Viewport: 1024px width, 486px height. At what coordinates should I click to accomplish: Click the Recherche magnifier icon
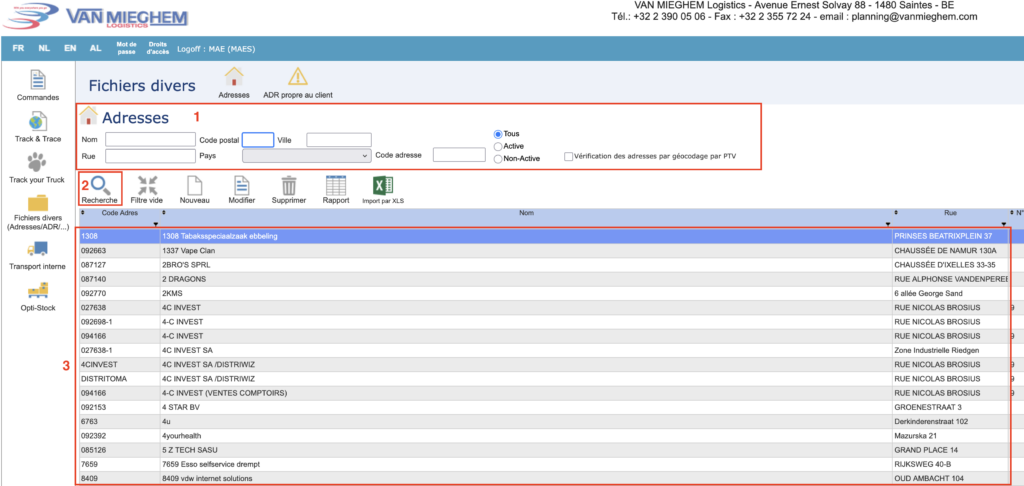[x=100, y=186]
